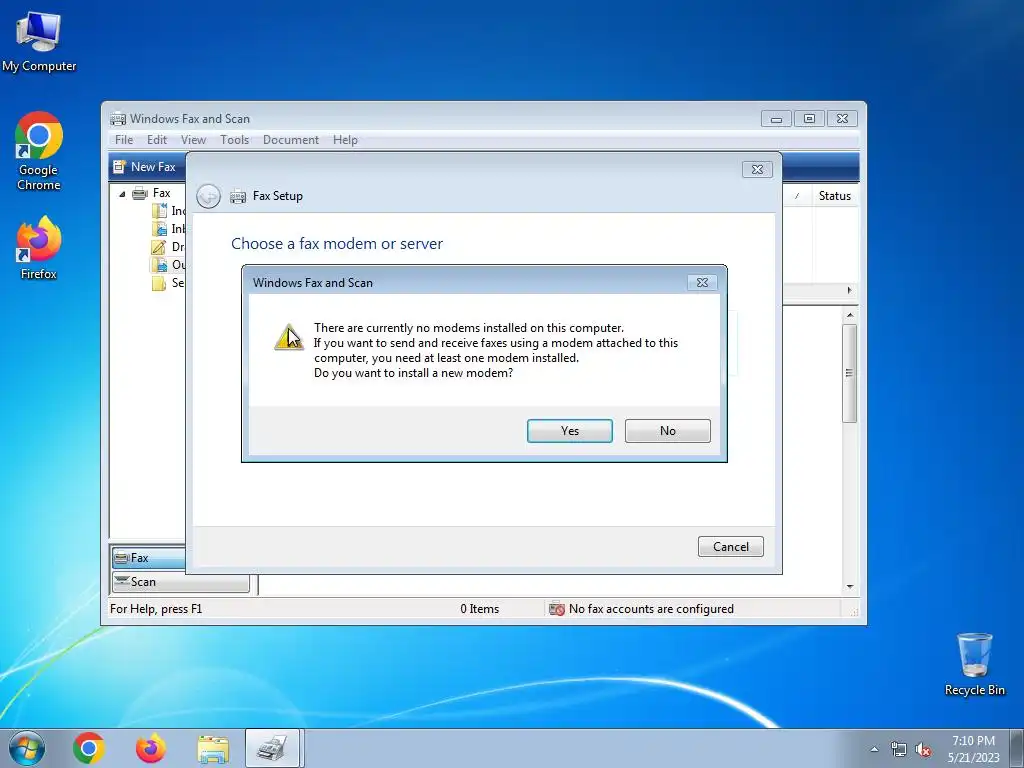Click the yellow warning triangle icon
Image resolution: width=1024 pixels, height=768 pixels.
pyautogui.click(x=288, y=338)
